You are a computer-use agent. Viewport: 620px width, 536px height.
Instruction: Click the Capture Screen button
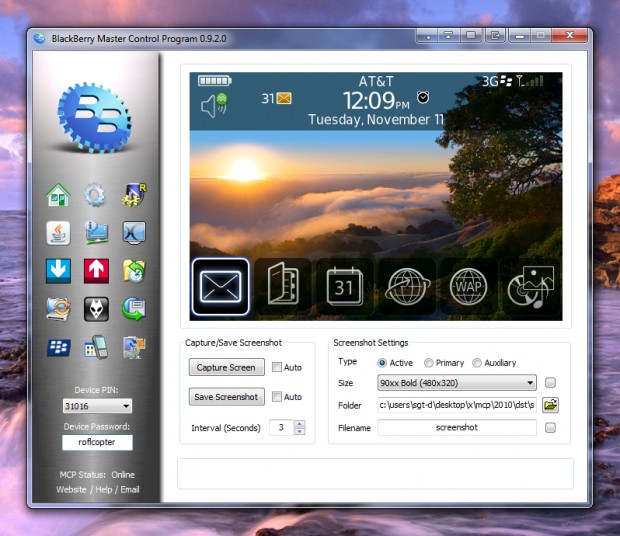(x=227, y=367)
